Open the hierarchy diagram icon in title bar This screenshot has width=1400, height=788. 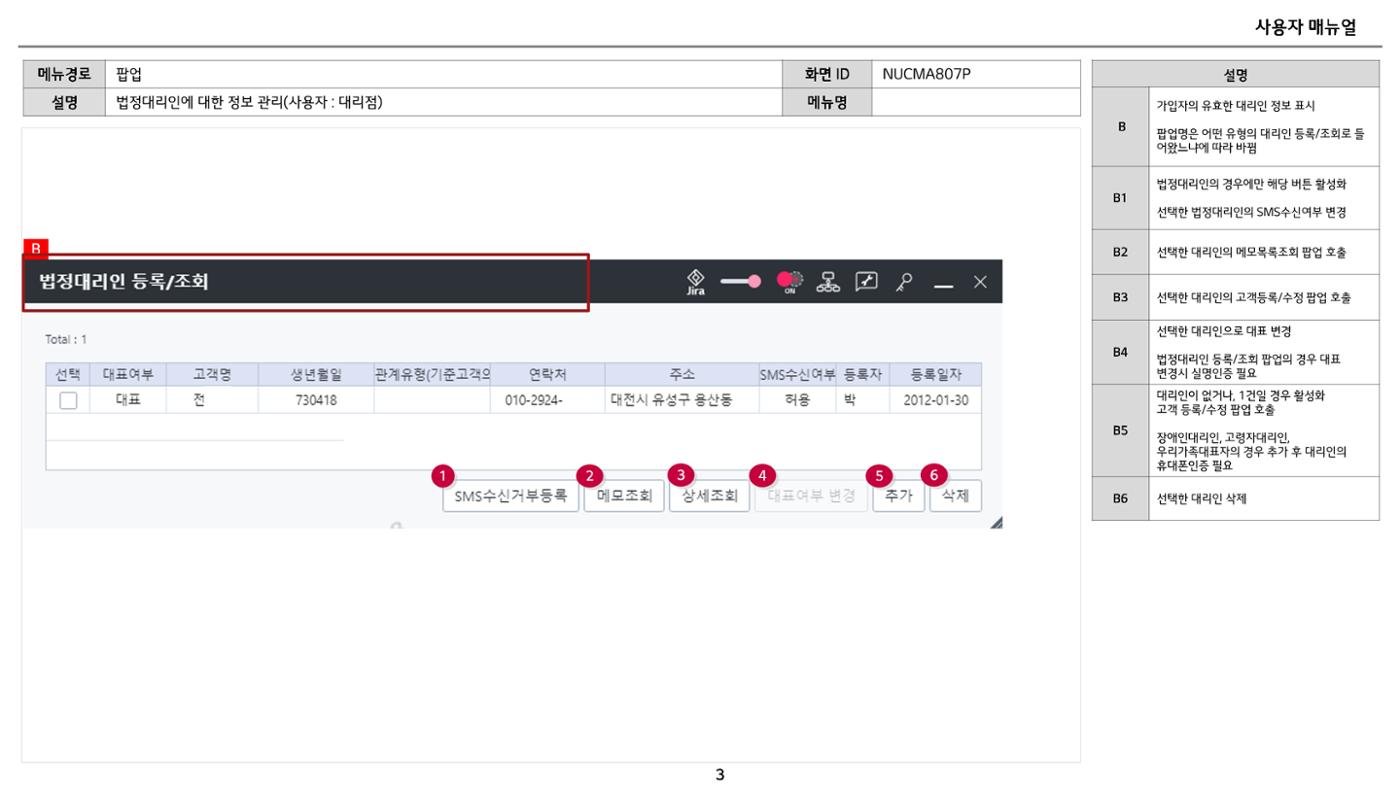(x=828, y=282)
